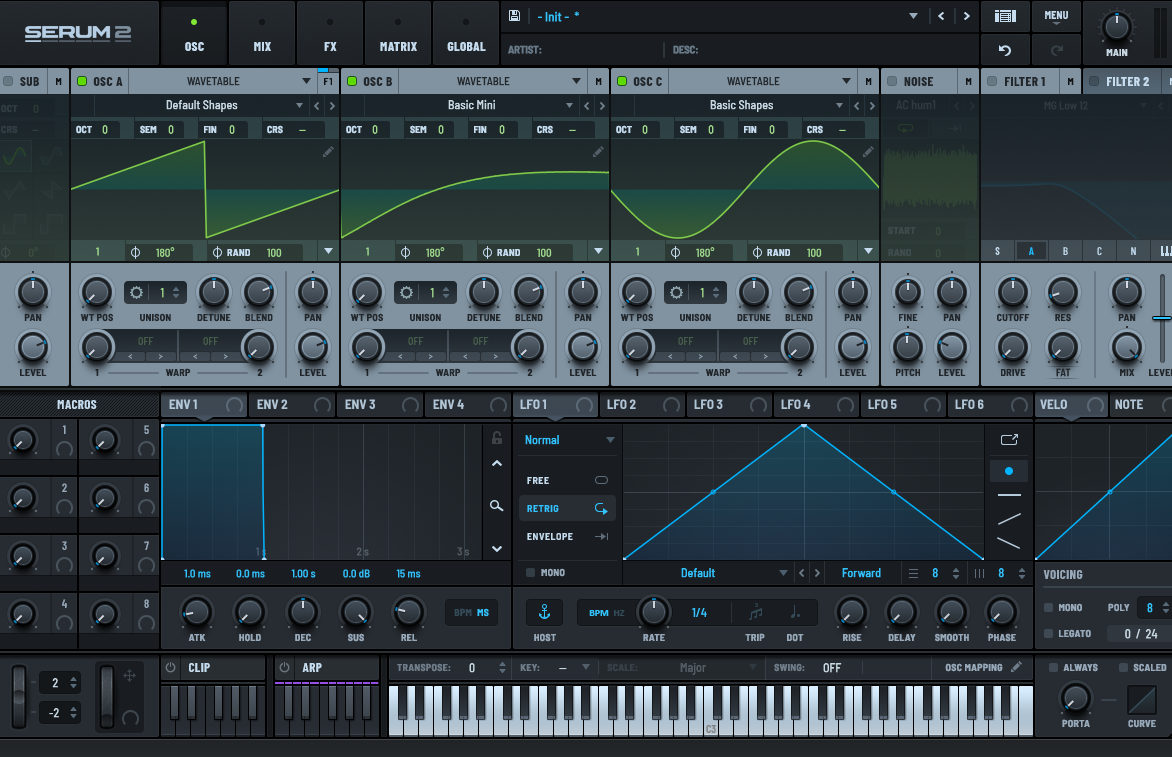The image size is (1172, 757).
Task: Enable the LEGATO checkbox in voicing
Action: 1048,633
